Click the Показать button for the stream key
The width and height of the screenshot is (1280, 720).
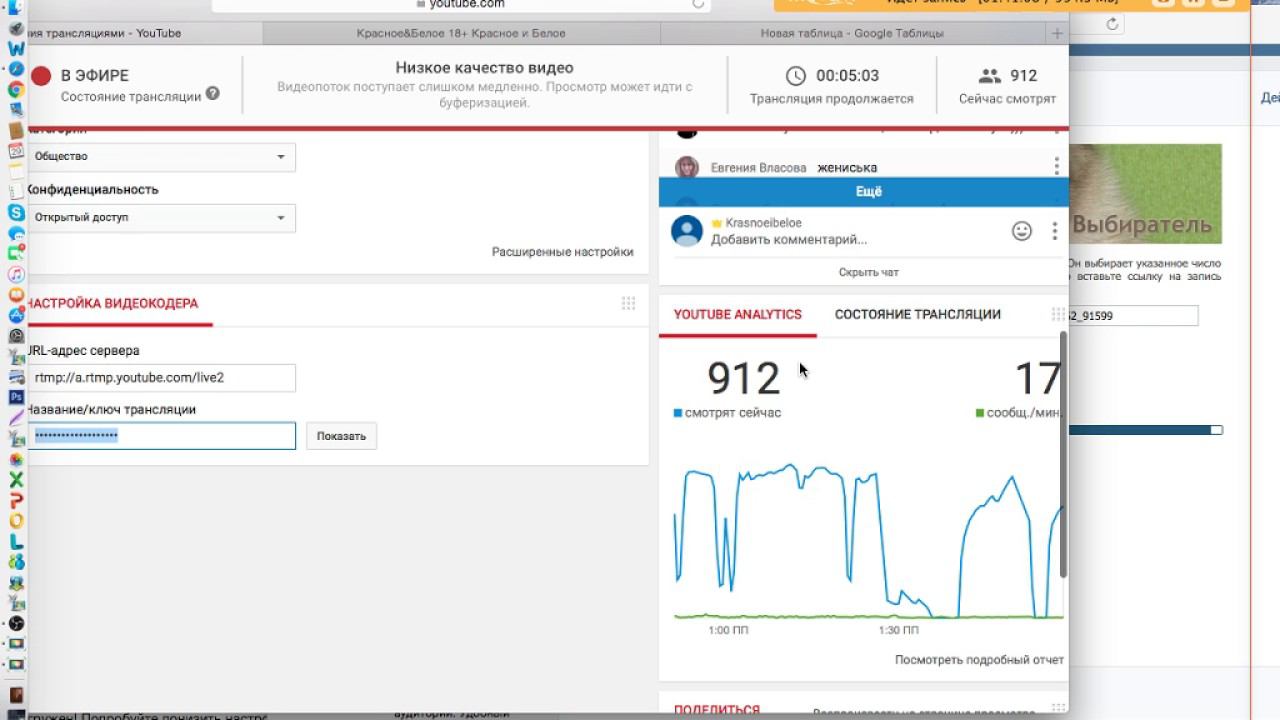(x=341, y=436)
